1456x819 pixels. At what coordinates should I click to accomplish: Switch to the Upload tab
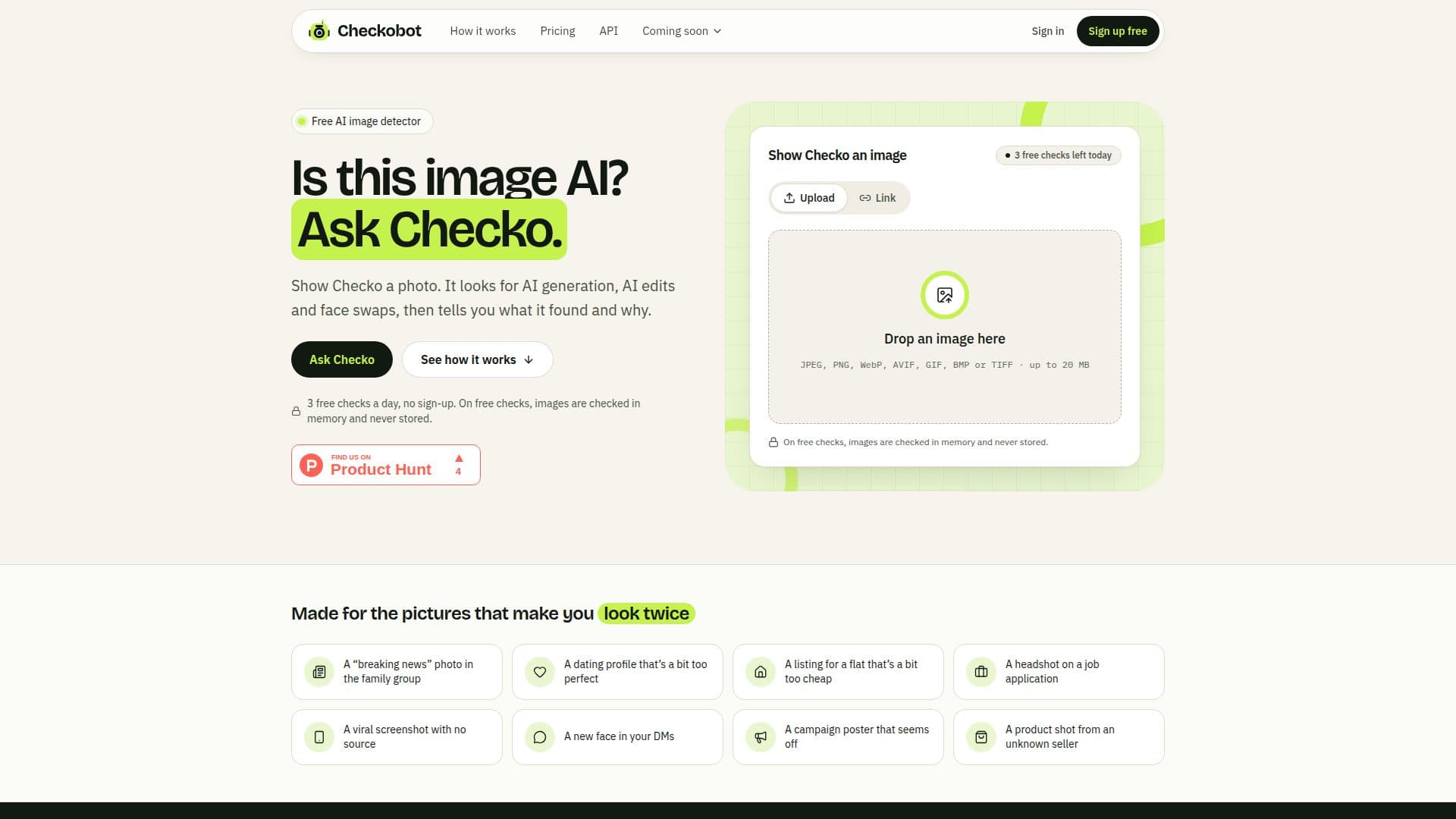[x=809, y=198]
